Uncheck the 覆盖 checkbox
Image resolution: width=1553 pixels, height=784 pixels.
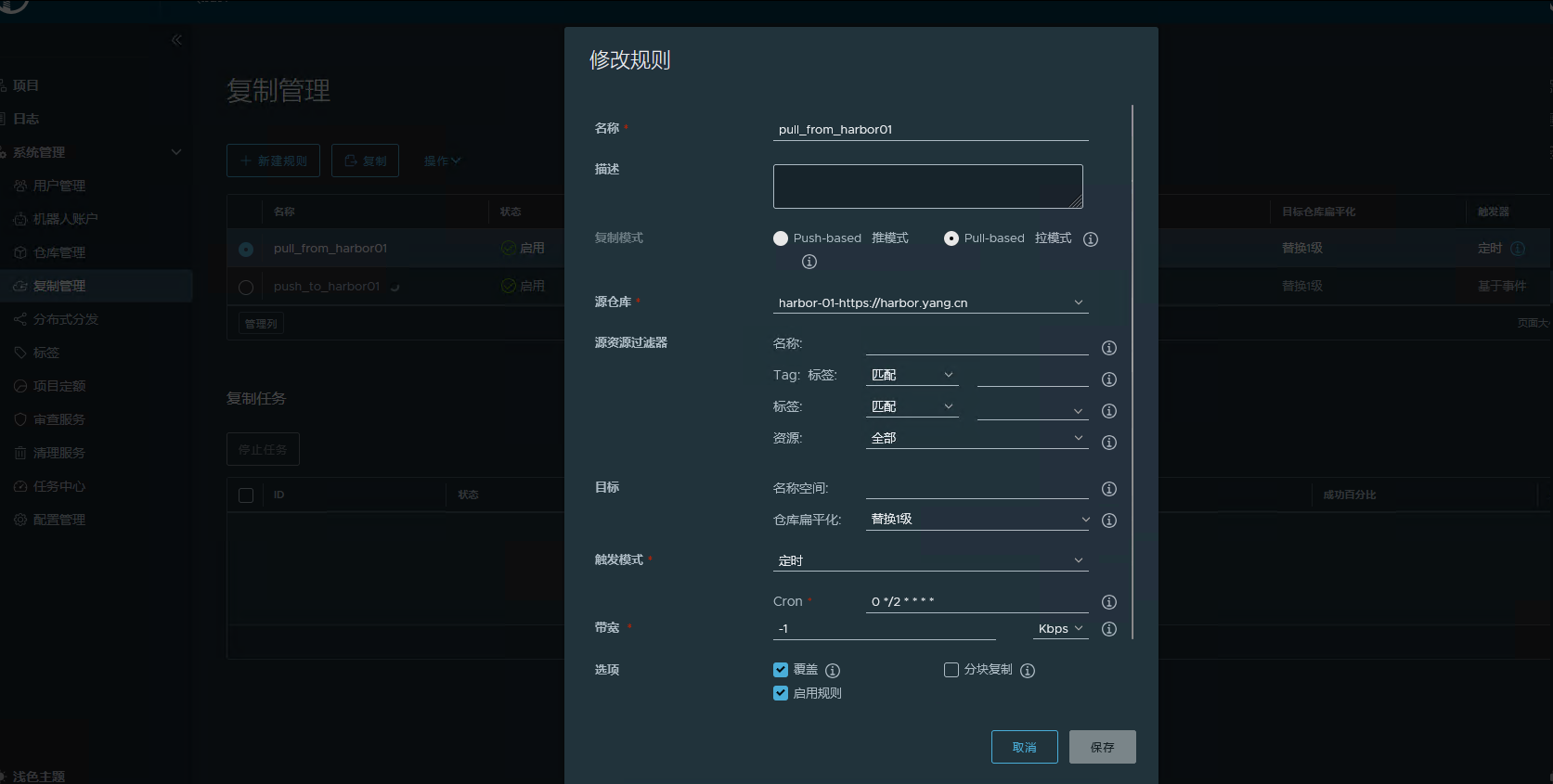point(781,670)
